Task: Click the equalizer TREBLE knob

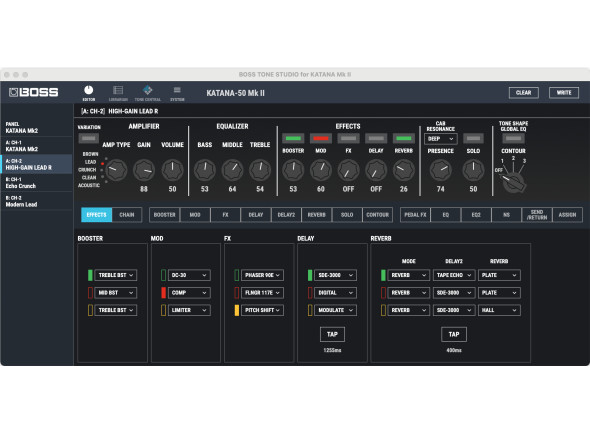Action: pyautogui.click(x=260, y=170)
